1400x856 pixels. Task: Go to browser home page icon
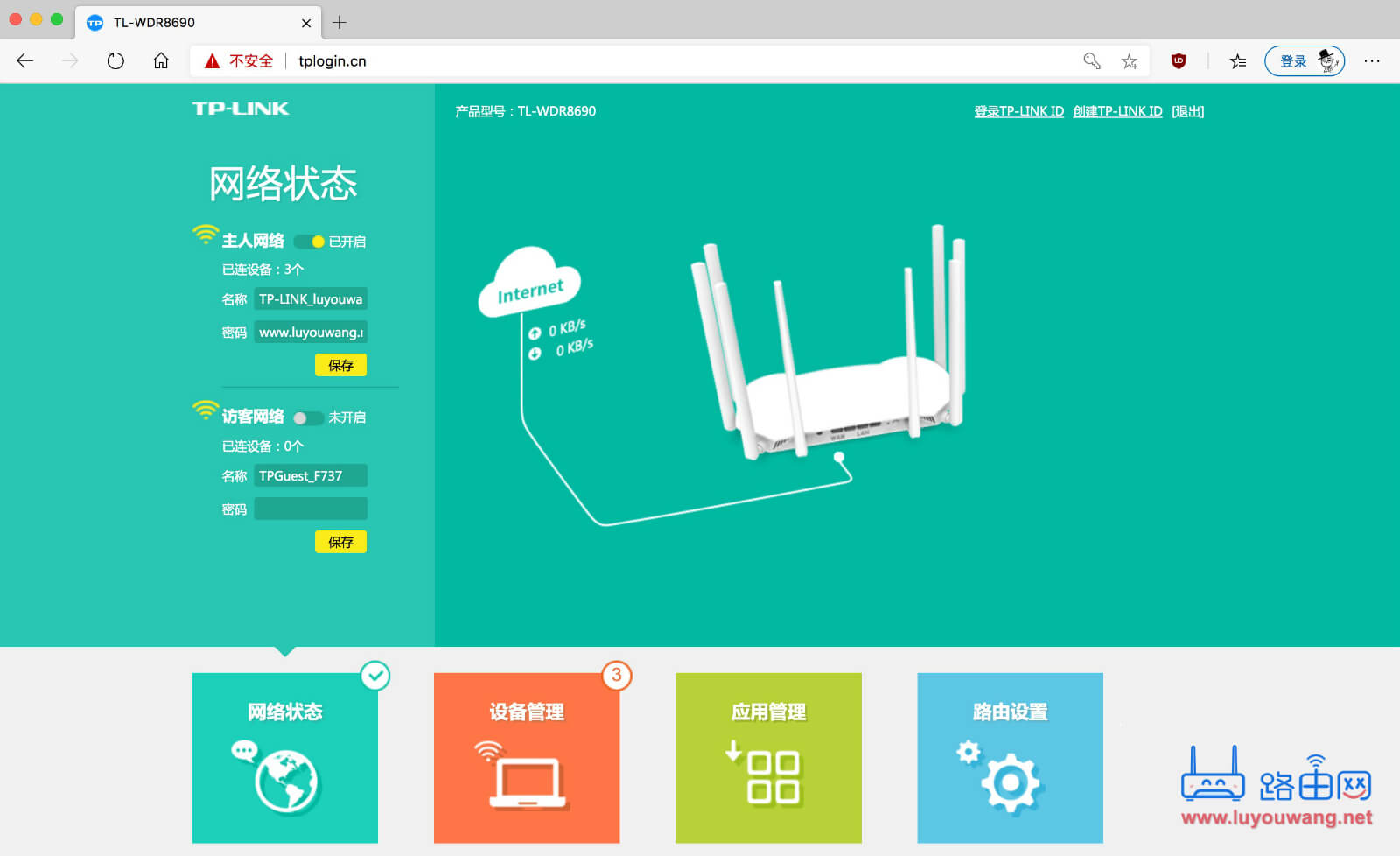161,60
